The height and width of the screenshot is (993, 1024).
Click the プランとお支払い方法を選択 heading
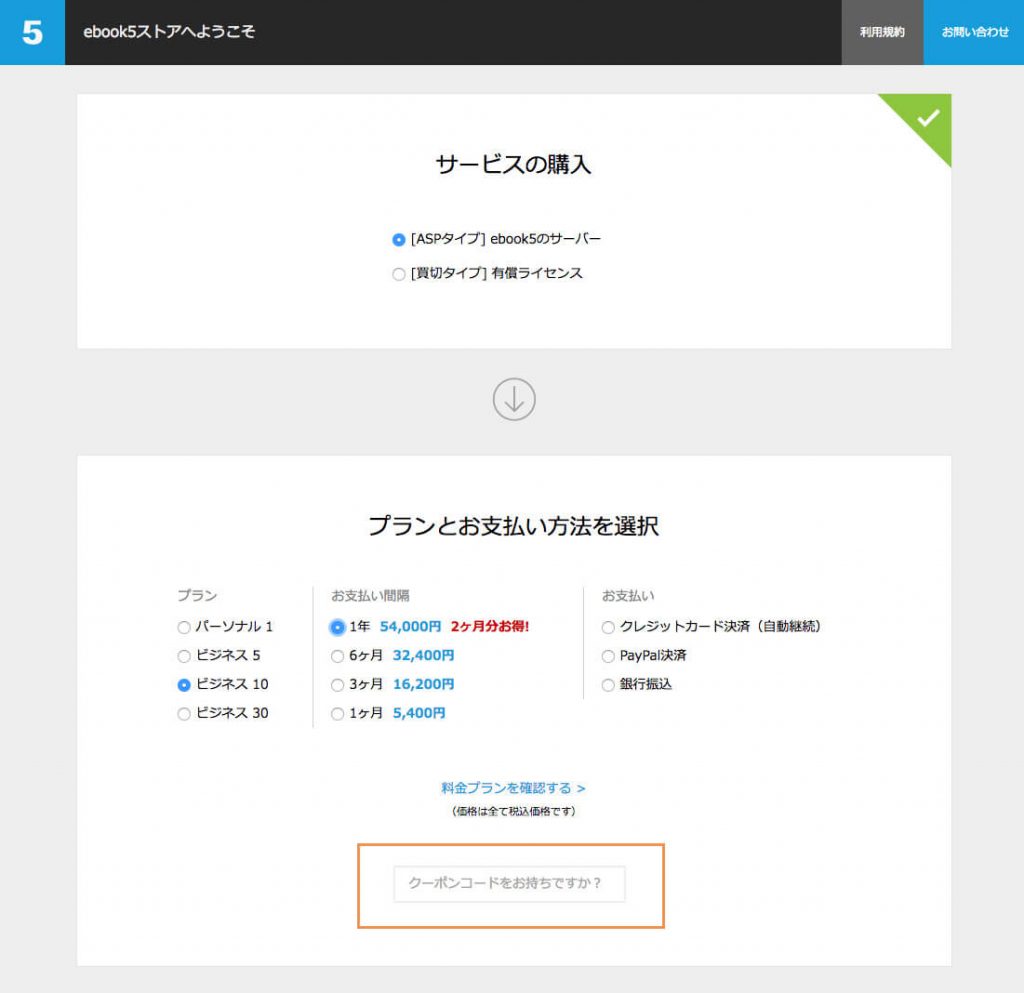point(513,526)
